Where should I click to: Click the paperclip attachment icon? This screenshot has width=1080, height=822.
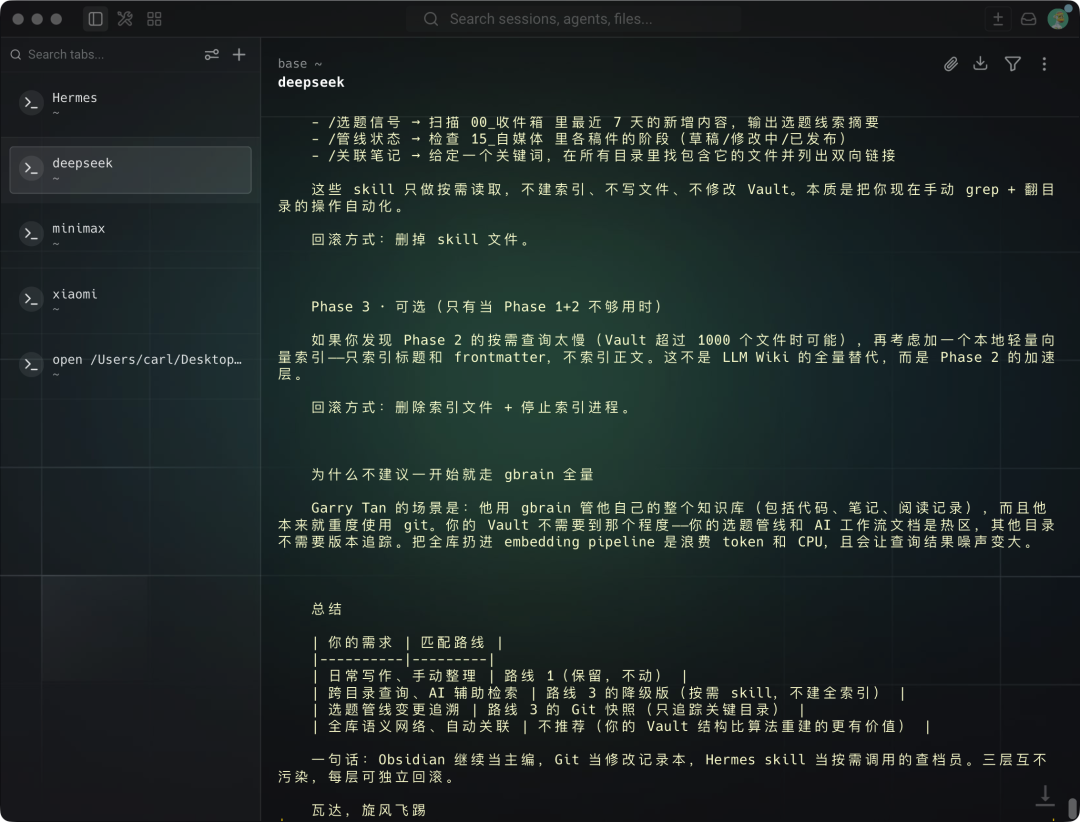[x=951, y=64]
